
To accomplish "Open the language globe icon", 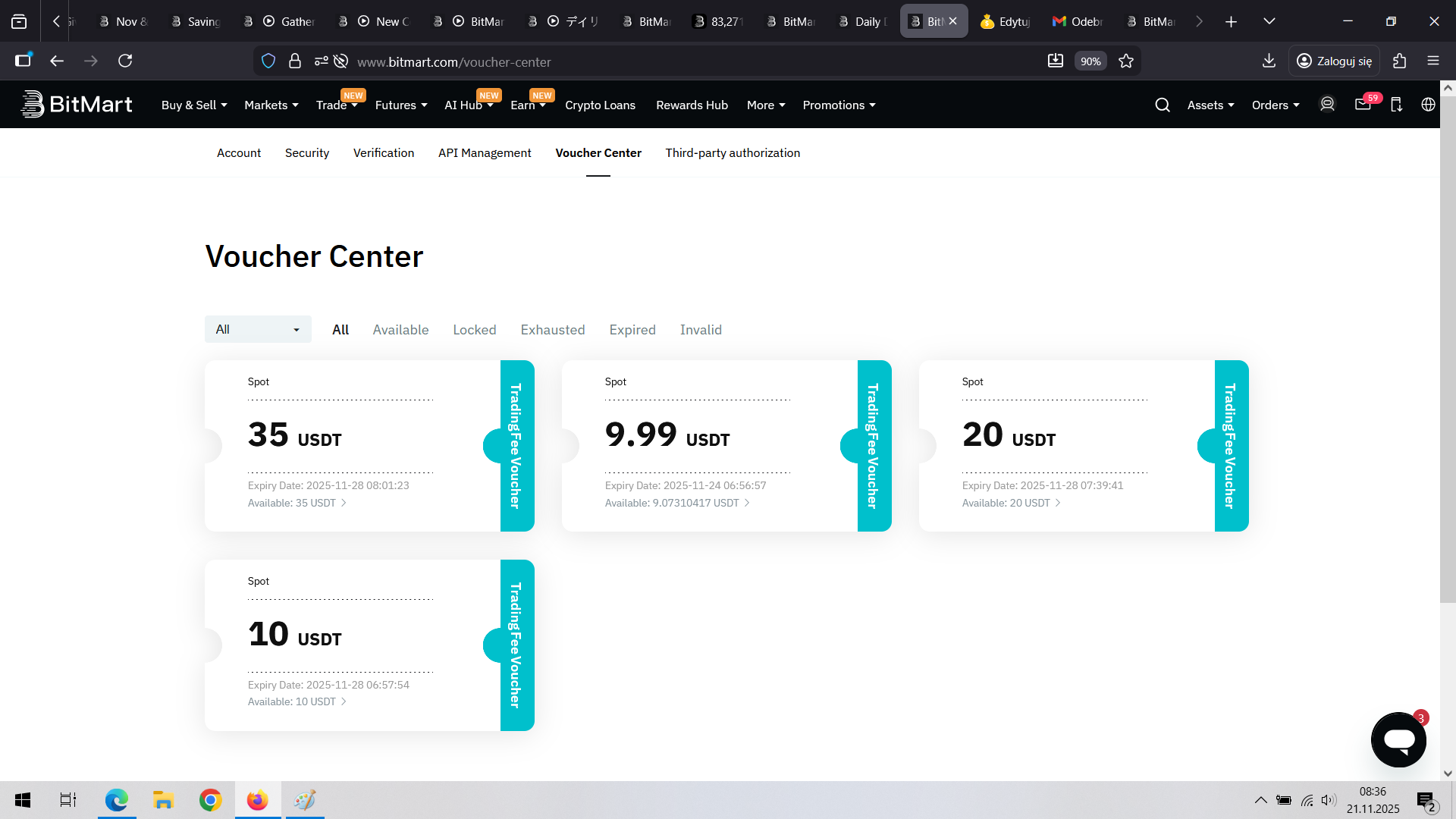I will coord(1428,105).
